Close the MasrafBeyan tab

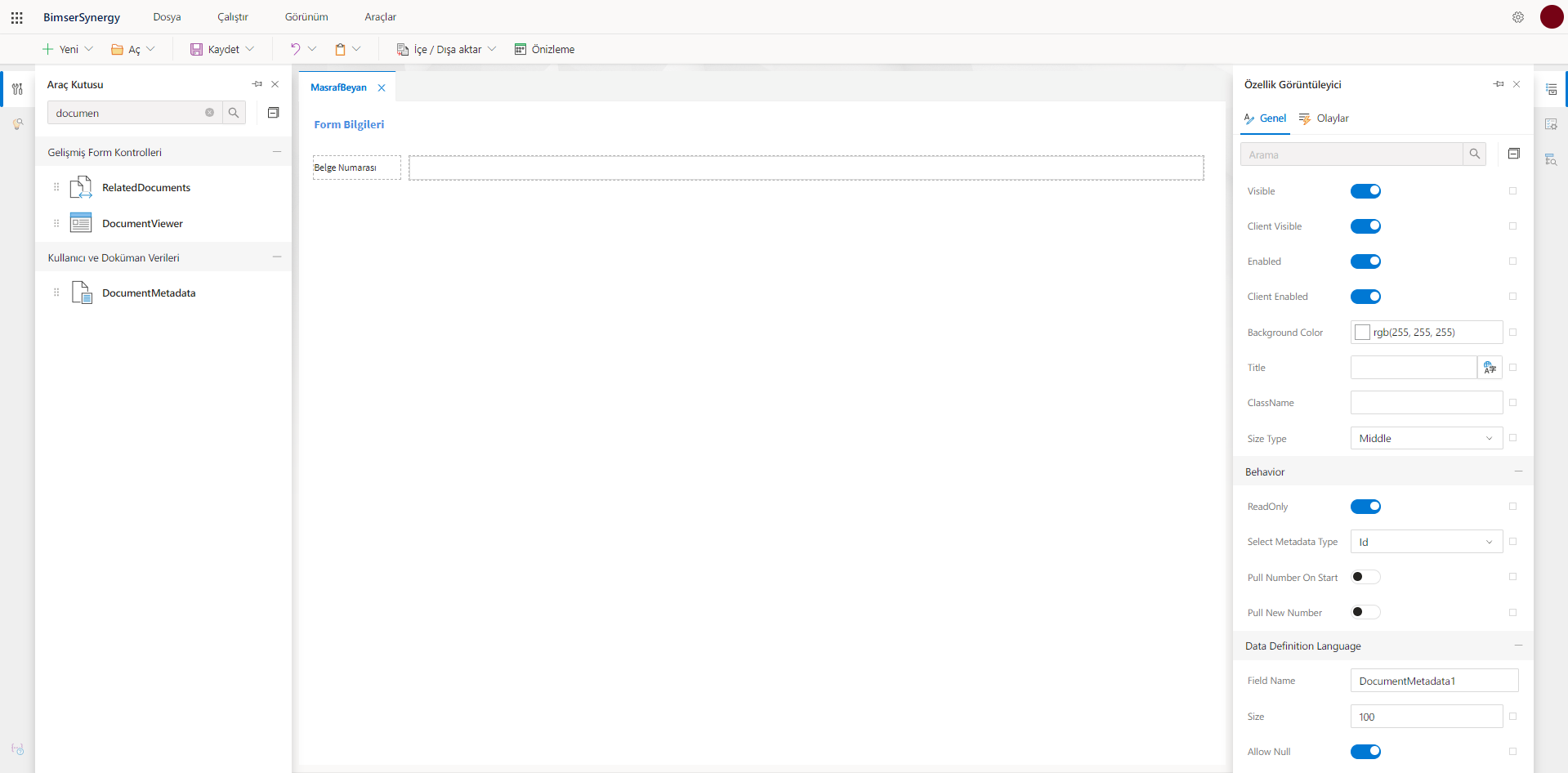tap(382, 87)
